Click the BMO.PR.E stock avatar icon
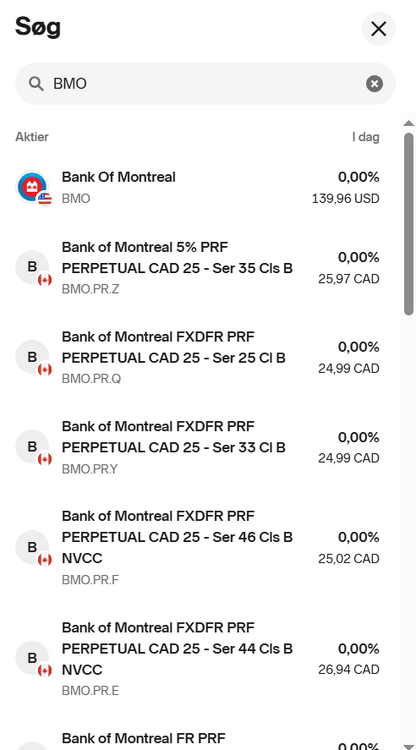Viewport: 416px width, 750px height. point(32,658)
